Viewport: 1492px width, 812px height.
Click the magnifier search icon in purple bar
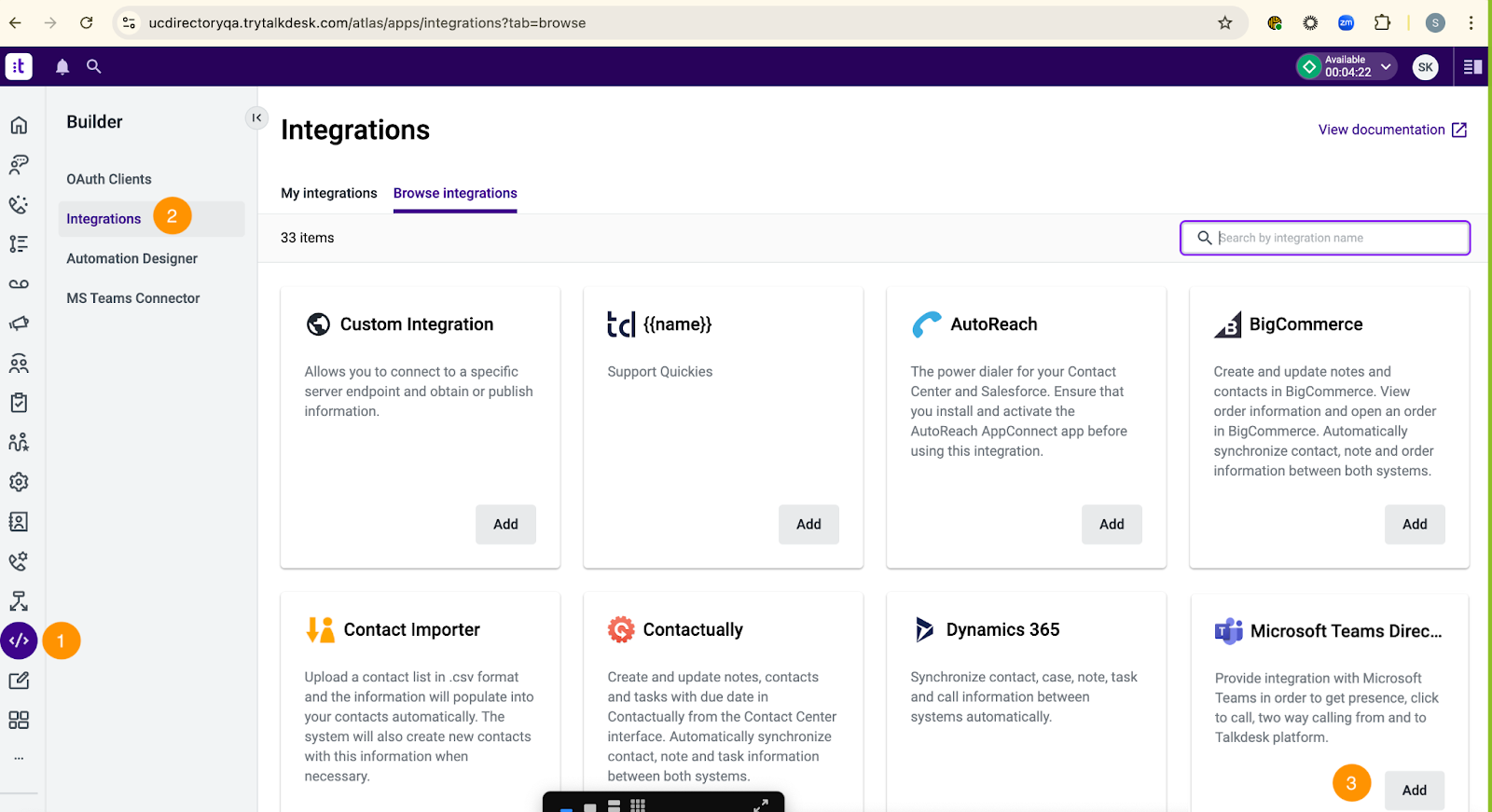click(x=93, y=66)
